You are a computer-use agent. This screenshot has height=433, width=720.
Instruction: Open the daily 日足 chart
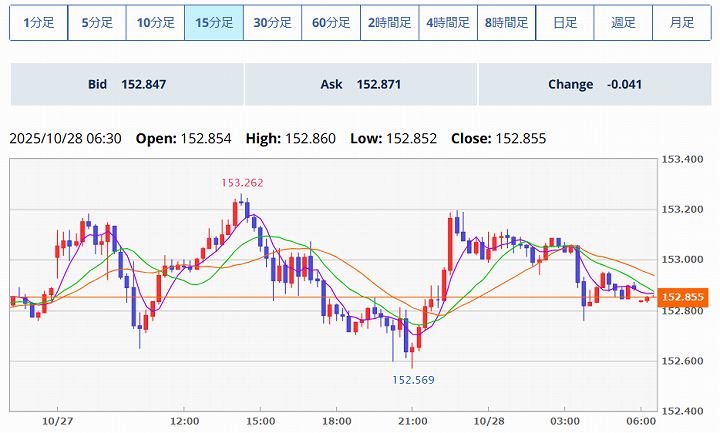(x=564, y=22)
